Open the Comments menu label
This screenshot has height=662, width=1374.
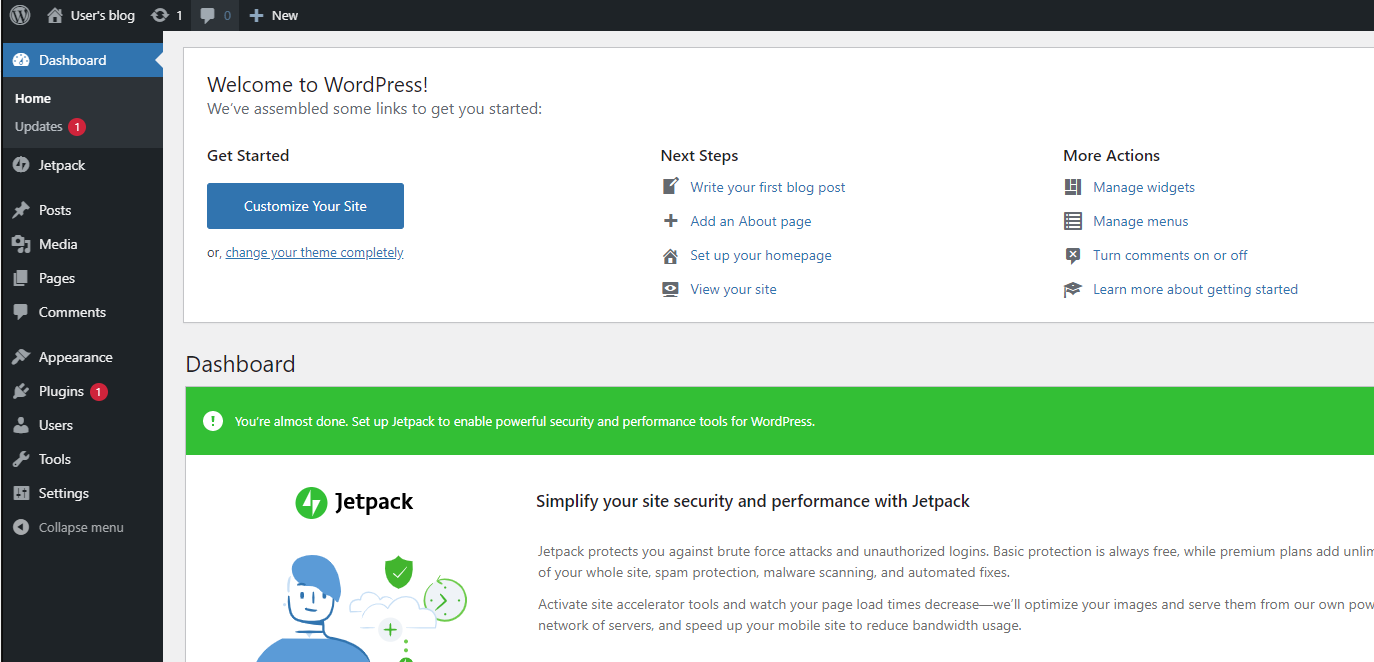click(x=72, y=312)
